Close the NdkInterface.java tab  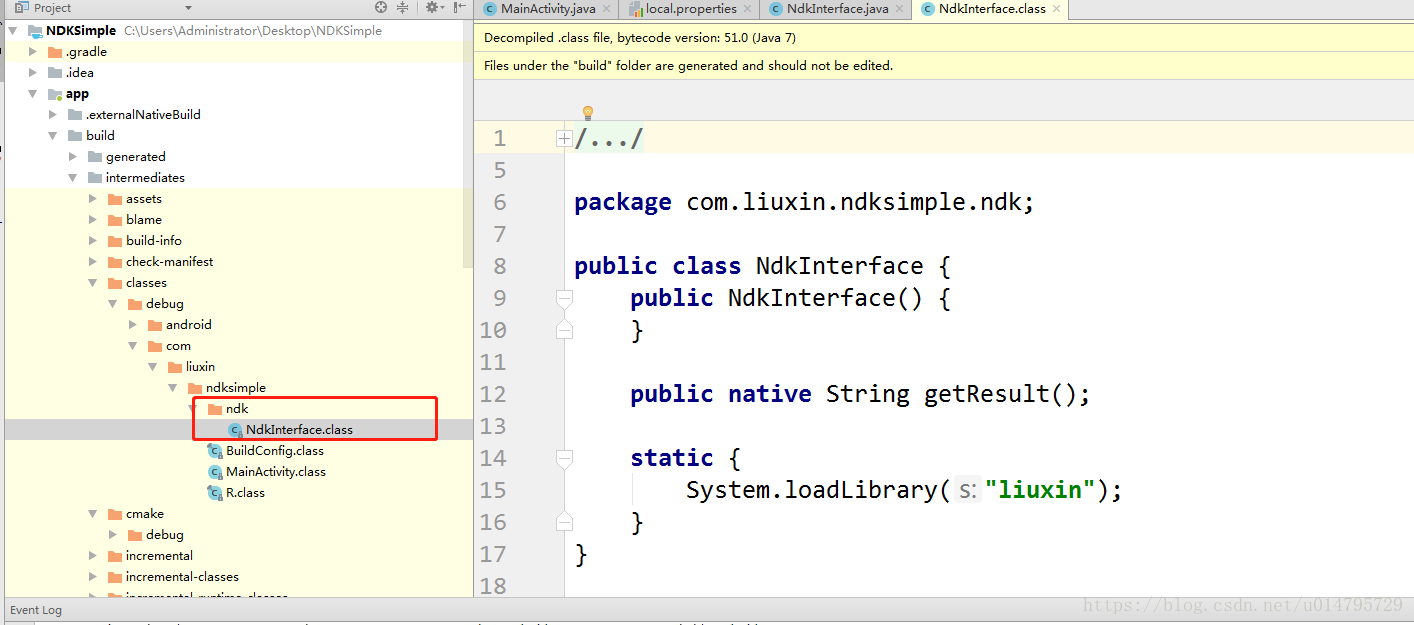coord(899,9)
